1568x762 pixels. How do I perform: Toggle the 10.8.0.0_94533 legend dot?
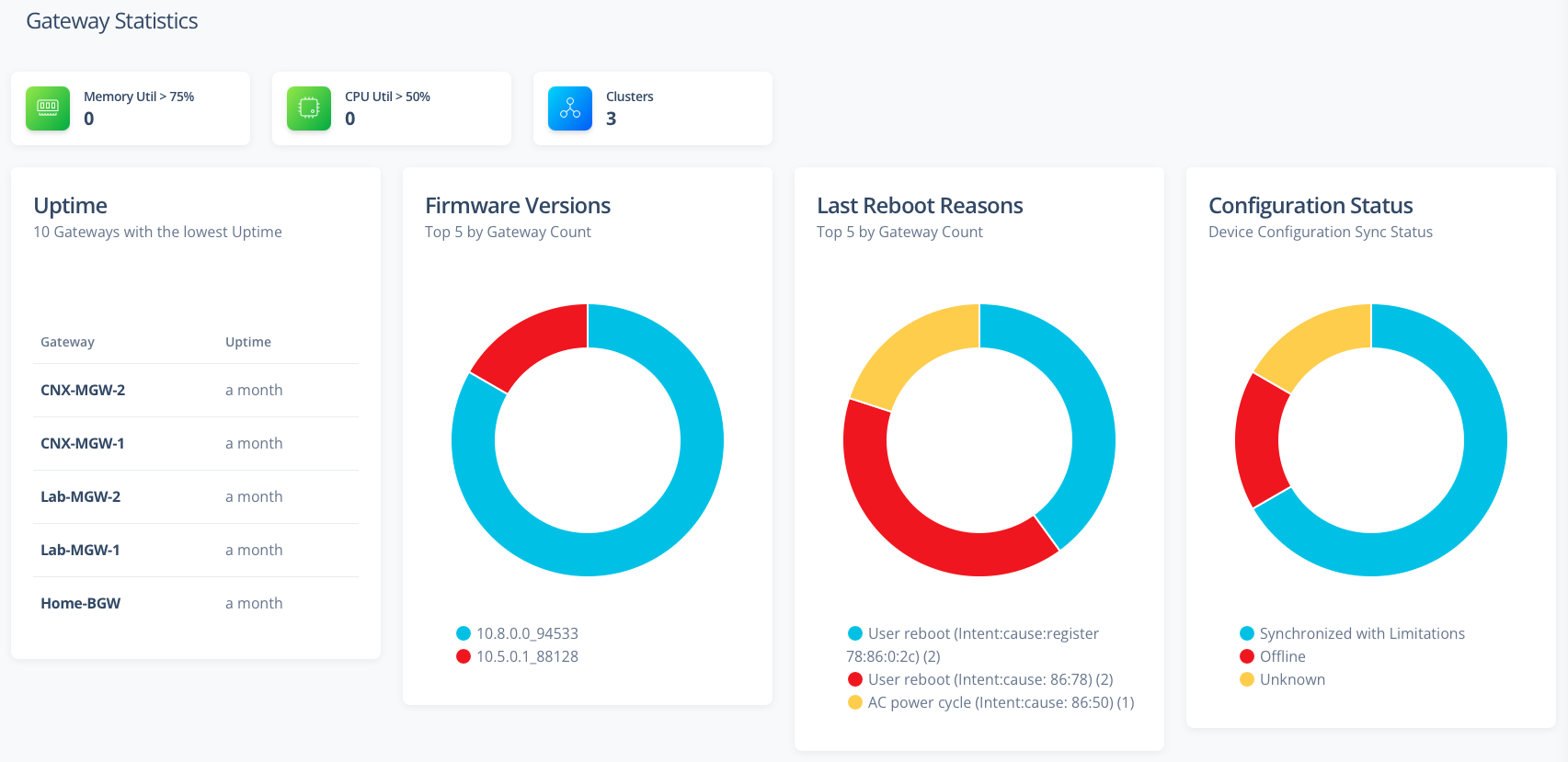coord(464,633)
